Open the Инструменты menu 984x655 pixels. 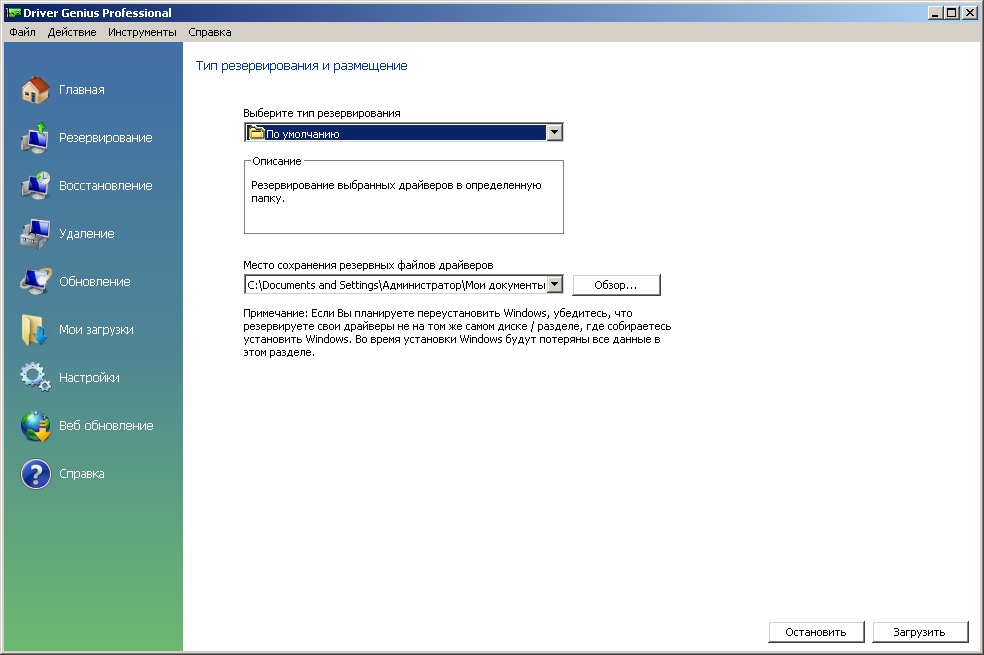[142, 32]
